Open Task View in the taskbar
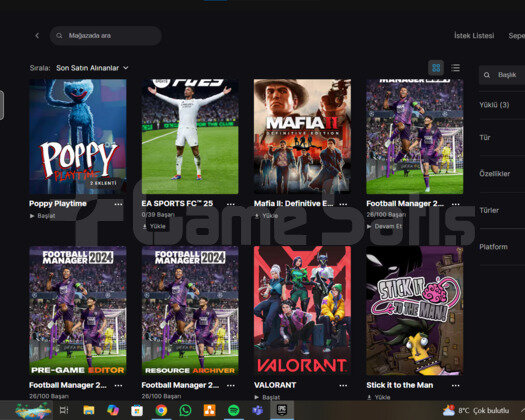This screenshot has width=525, height=420. coord(64,410)
